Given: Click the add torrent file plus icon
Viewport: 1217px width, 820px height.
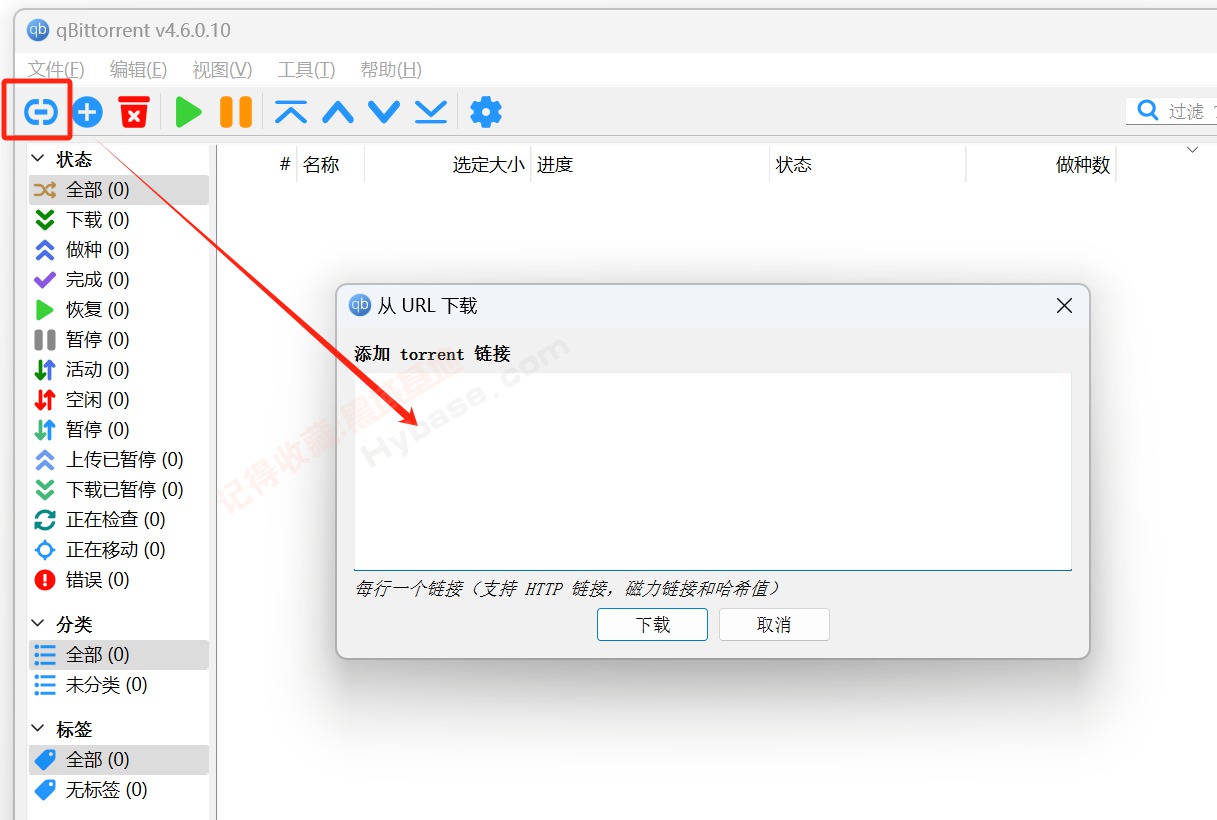Looking at the screenshot, I should 87,112.
